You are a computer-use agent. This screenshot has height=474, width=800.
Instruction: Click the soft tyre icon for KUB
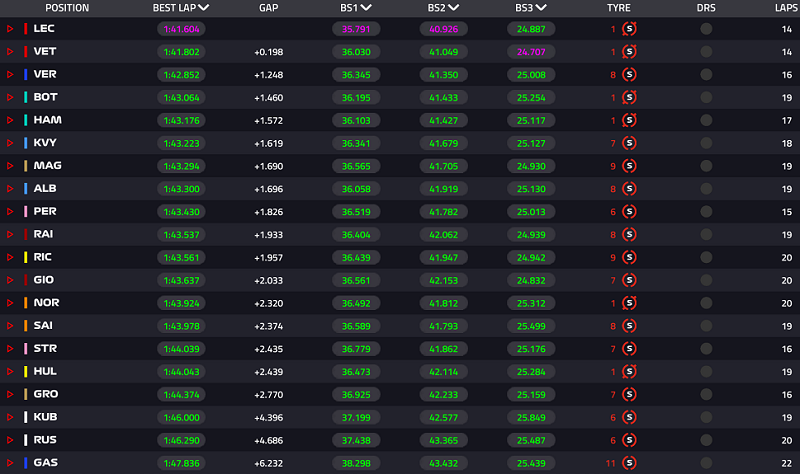click(x=629, y=417)
